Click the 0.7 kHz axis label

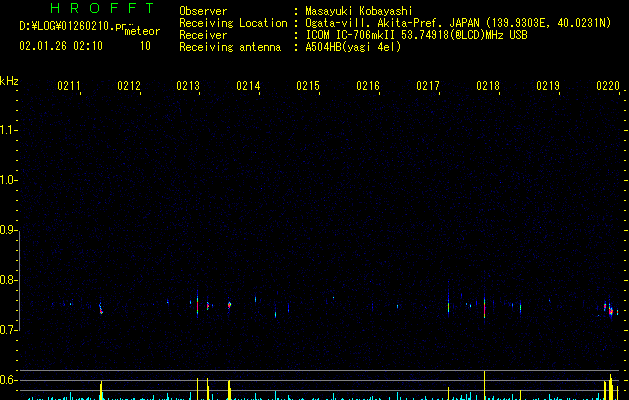[8, 330]
